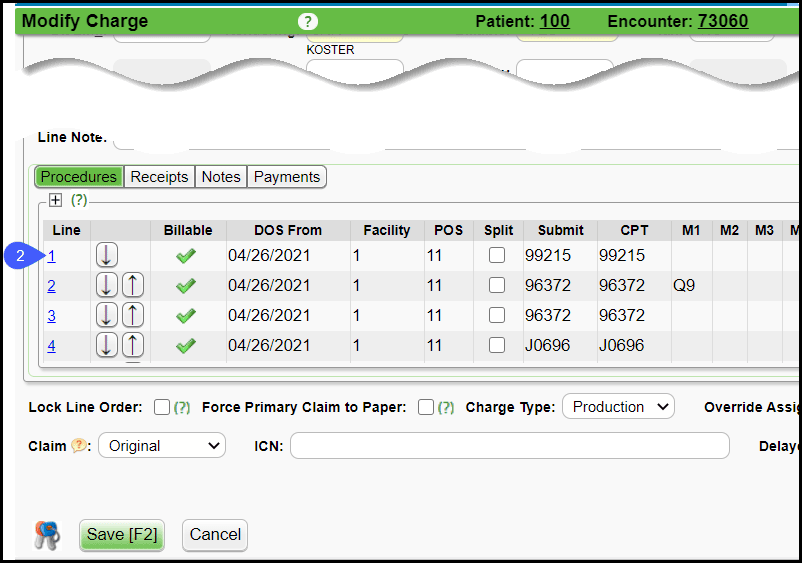
Task: Click the Claim help speech bubble icon
Action: (80, 446)
